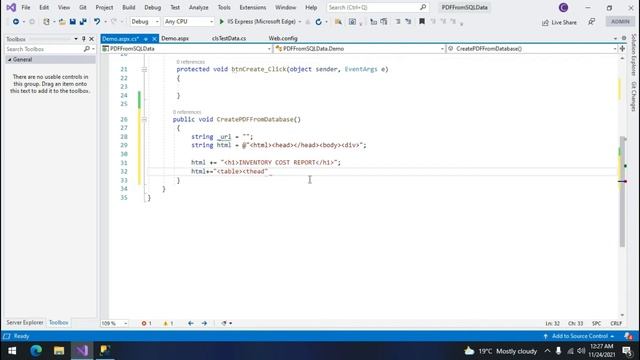Open the Debug configuration dropdown
Screen dimensions: 640x360
click(x=144, y=22)
